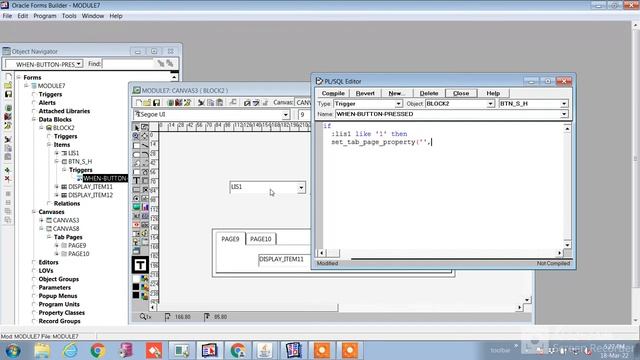Expand the LIS1 item node

57,153
